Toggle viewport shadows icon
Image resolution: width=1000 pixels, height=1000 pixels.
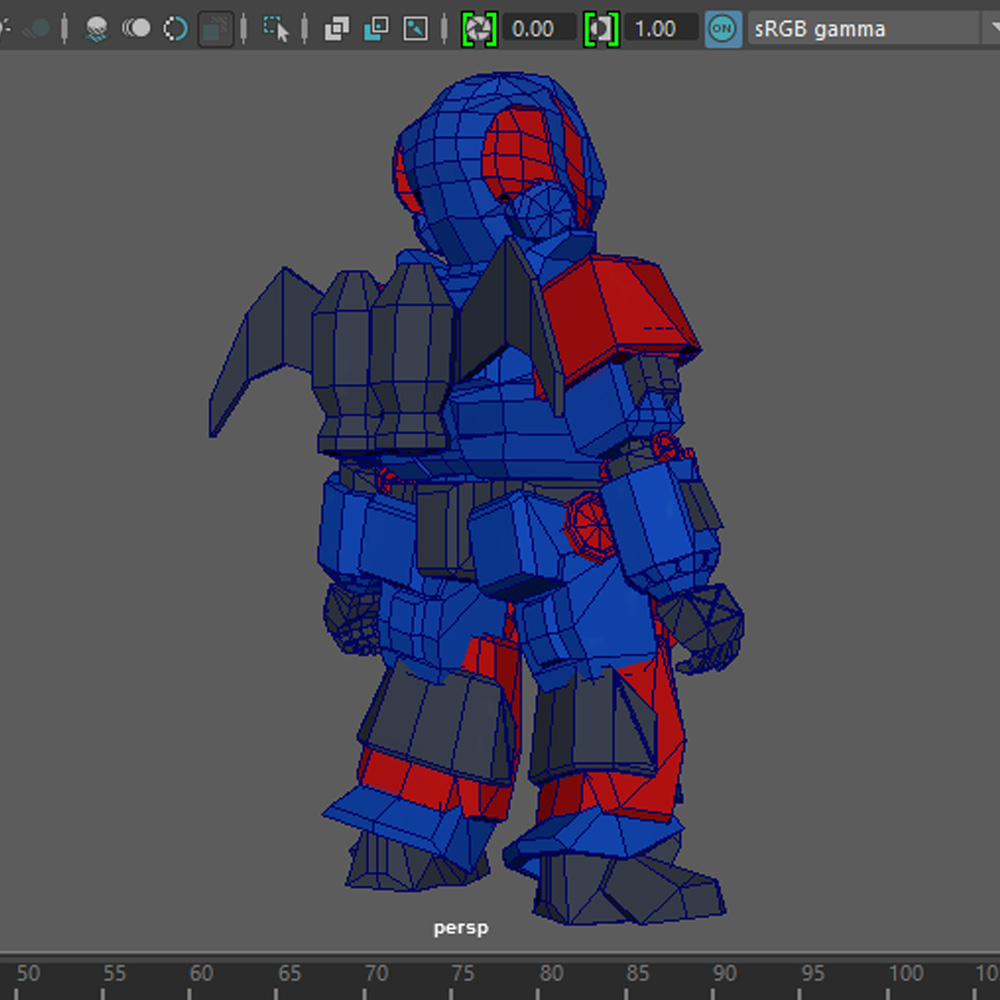click(x=37, y=28)
